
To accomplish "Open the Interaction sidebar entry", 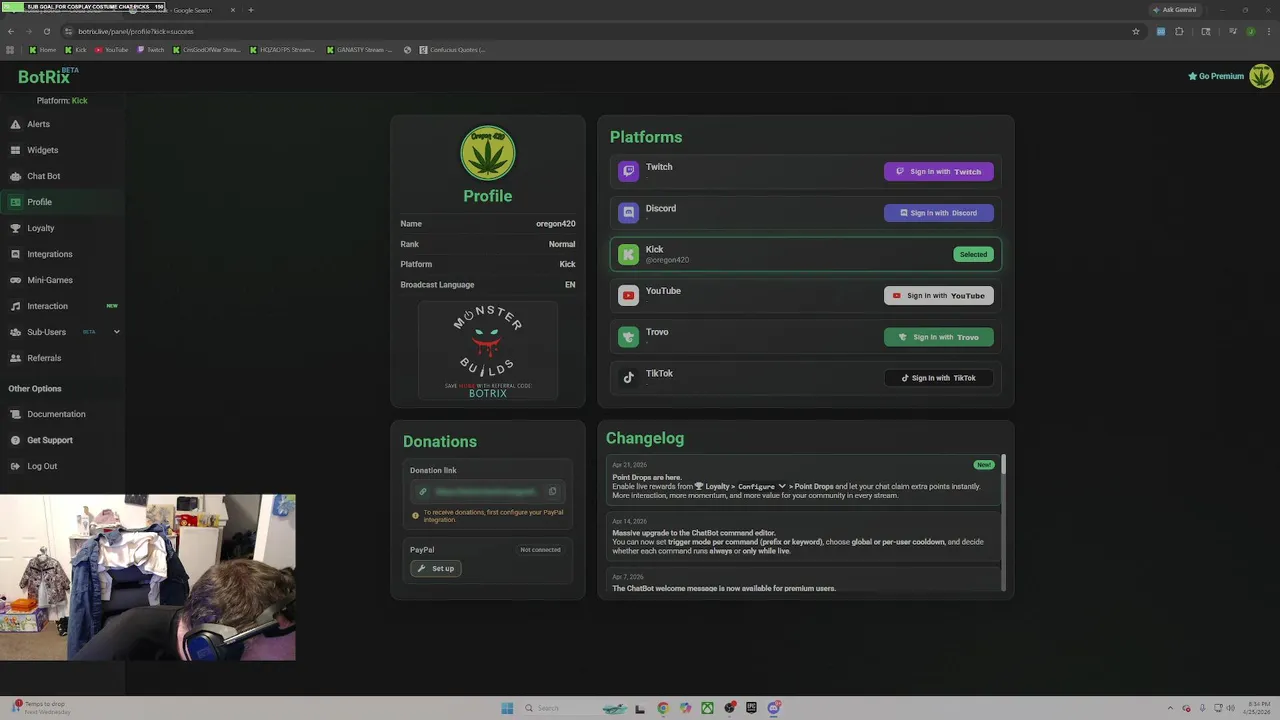I will 62,306.
